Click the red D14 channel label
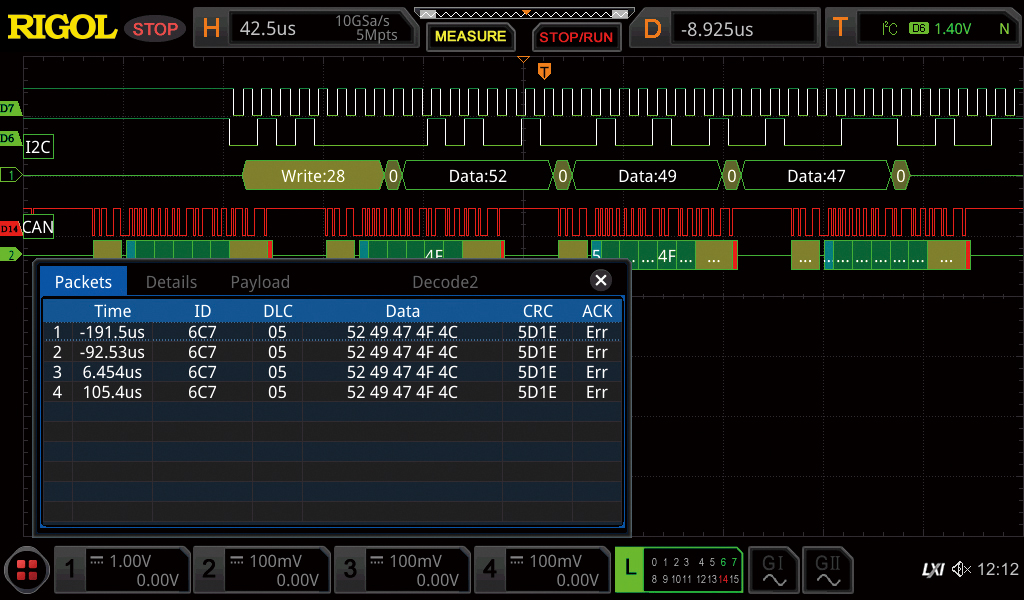This screenshot has height=600, width=1024. point(10,229)
